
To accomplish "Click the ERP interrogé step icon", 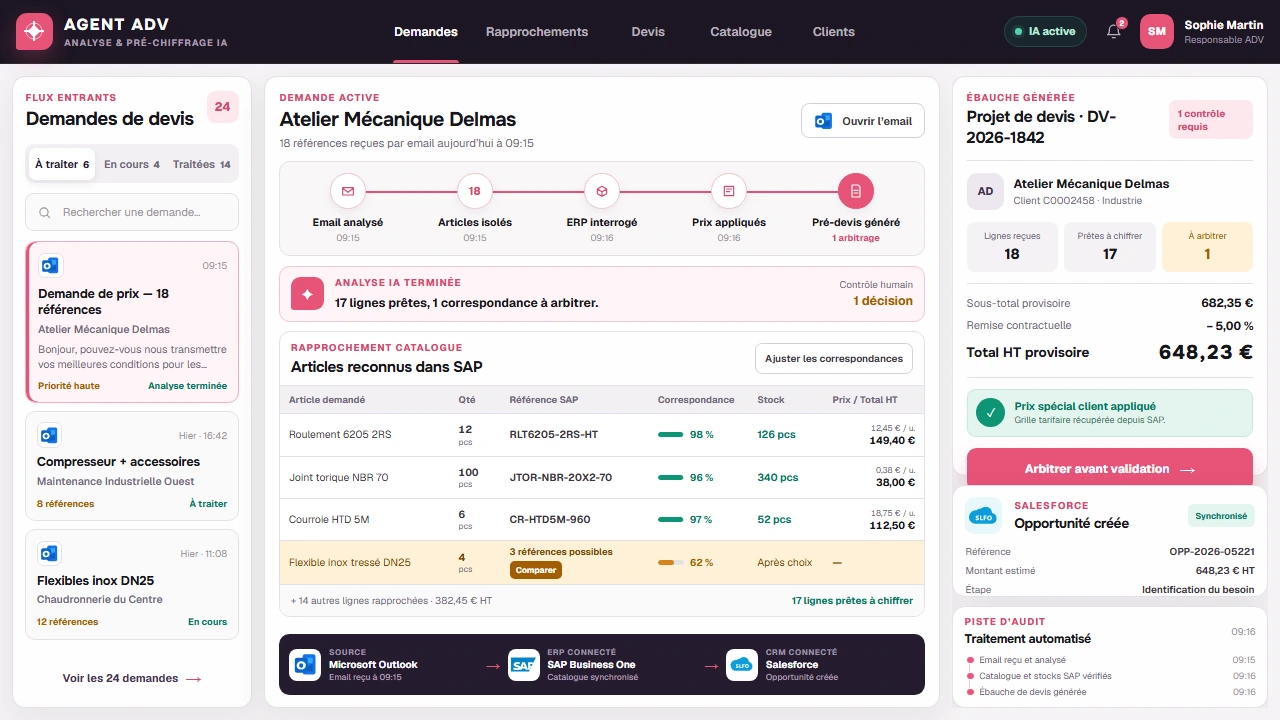I will [x=602, y=190].
